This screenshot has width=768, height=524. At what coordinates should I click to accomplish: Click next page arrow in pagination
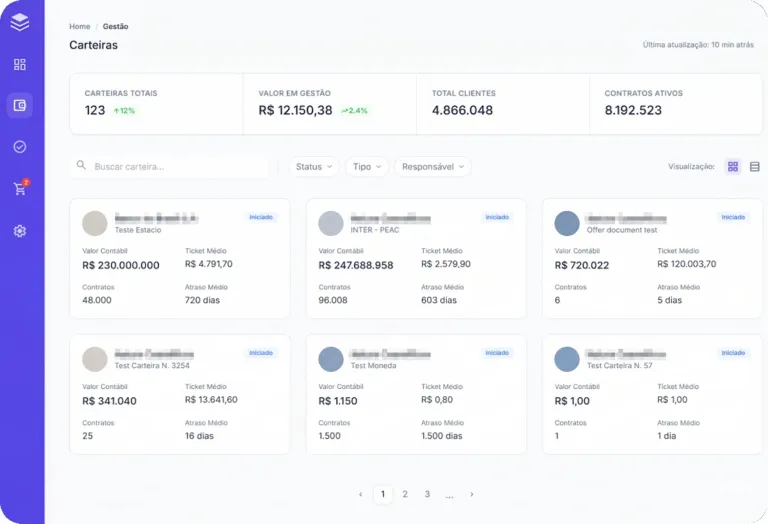[x=472, y=494]
